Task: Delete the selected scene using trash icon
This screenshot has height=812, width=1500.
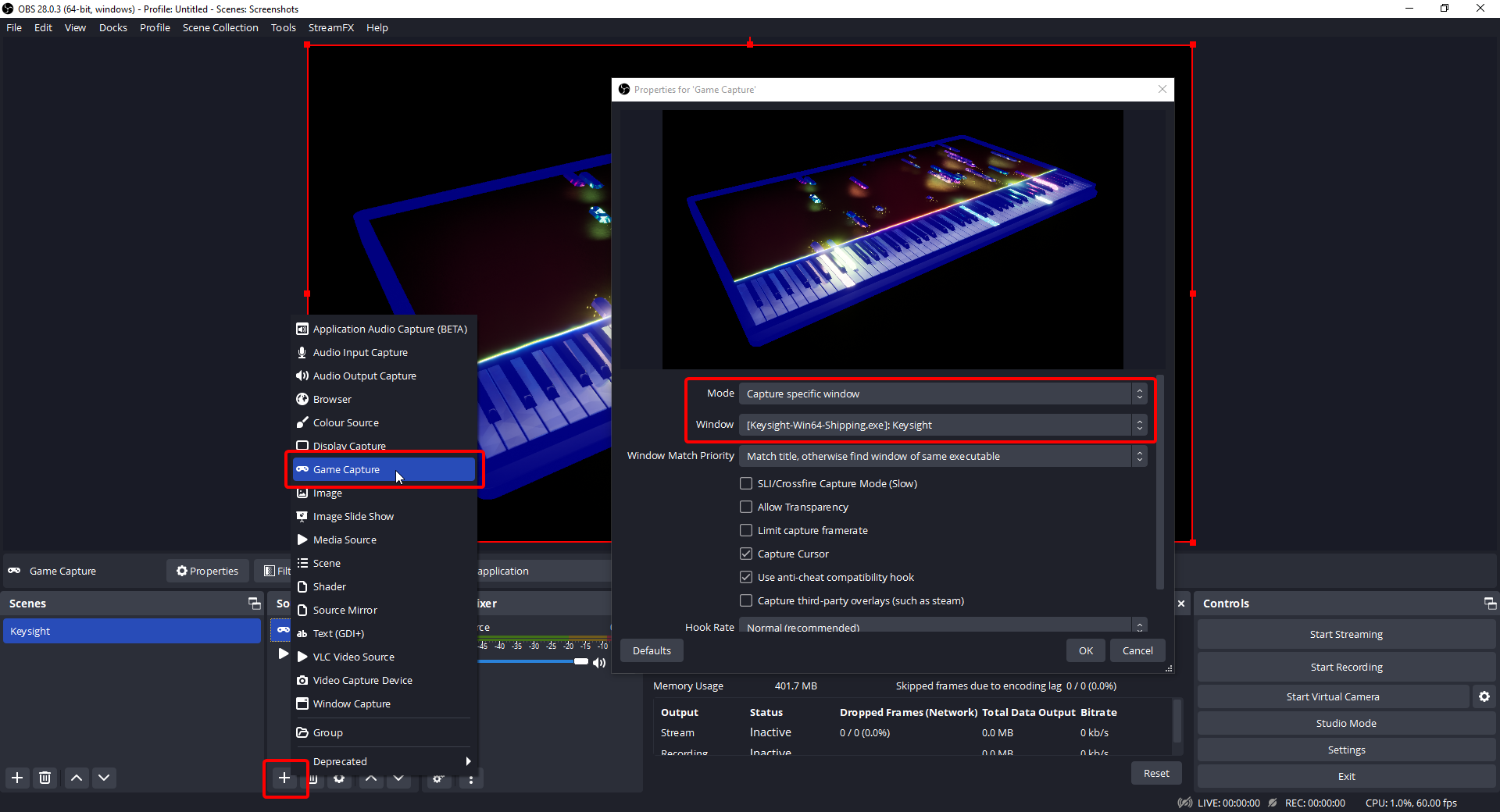Action: 45,778
